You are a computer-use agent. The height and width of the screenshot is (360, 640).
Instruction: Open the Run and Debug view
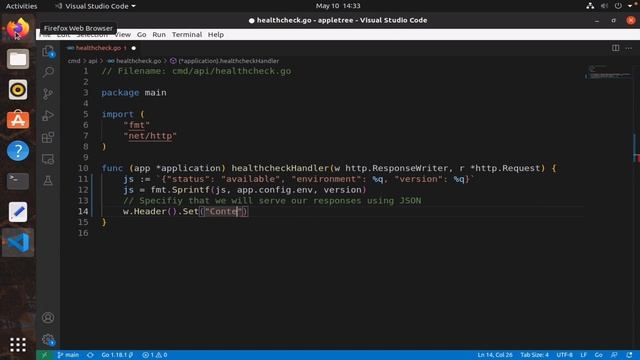click(48, 116)
